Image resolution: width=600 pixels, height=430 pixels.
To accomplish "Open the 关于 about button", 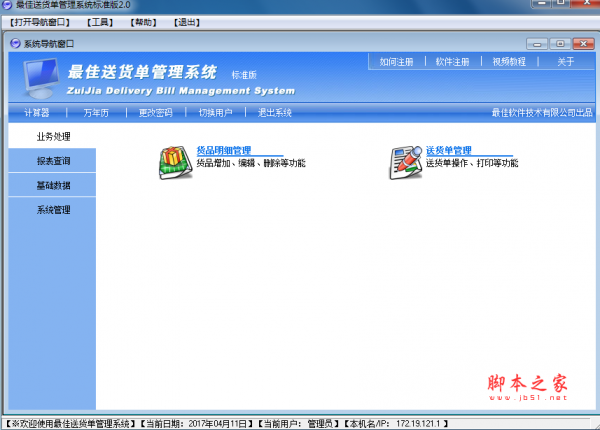I will (566, 62).
